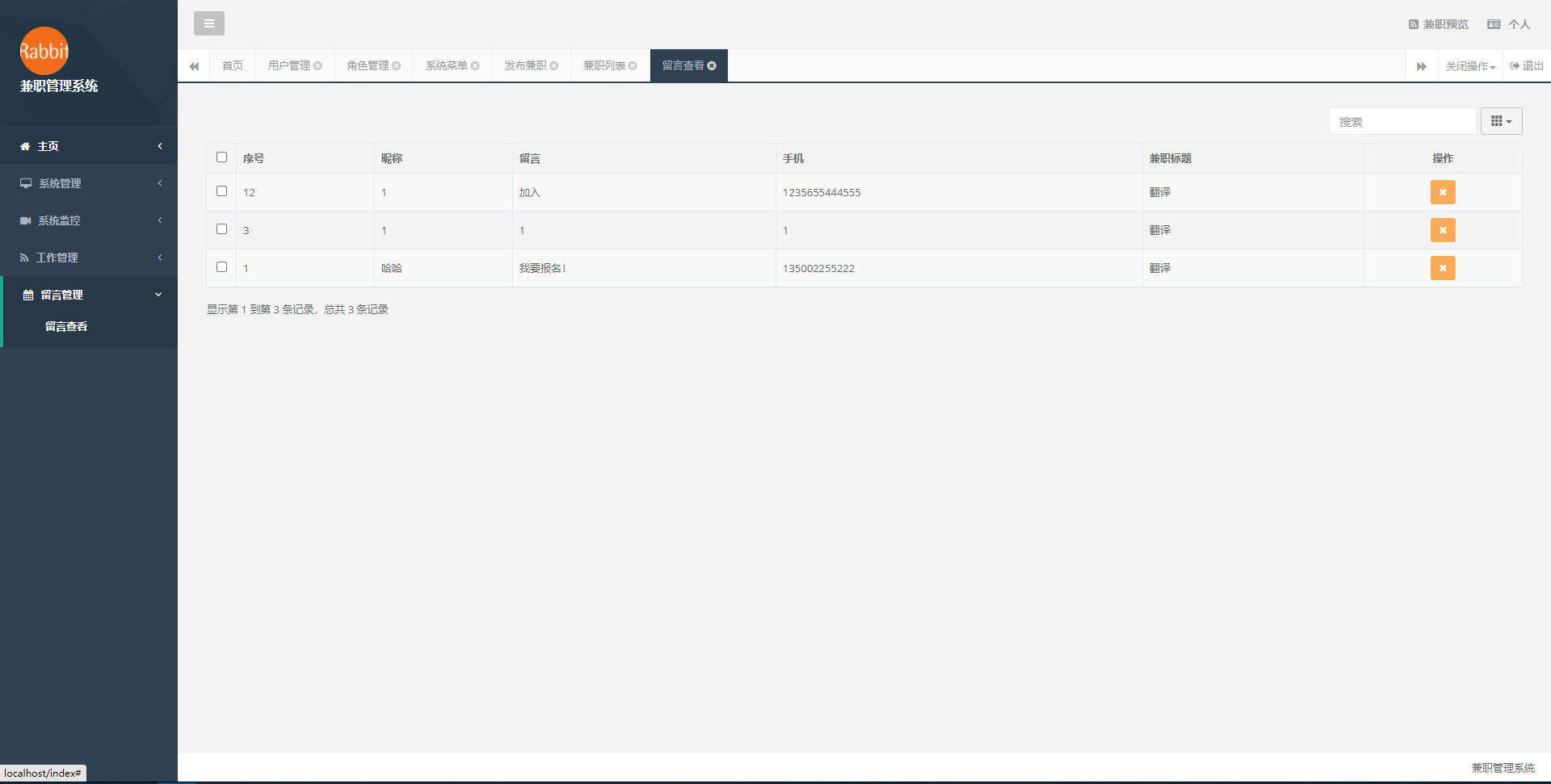Image resolution: width=1551 pixels, height=784 pixels.
Task: Close the 发布兼职 tab via its x icon
Action: pyautogui.click(x=554, y=66)
